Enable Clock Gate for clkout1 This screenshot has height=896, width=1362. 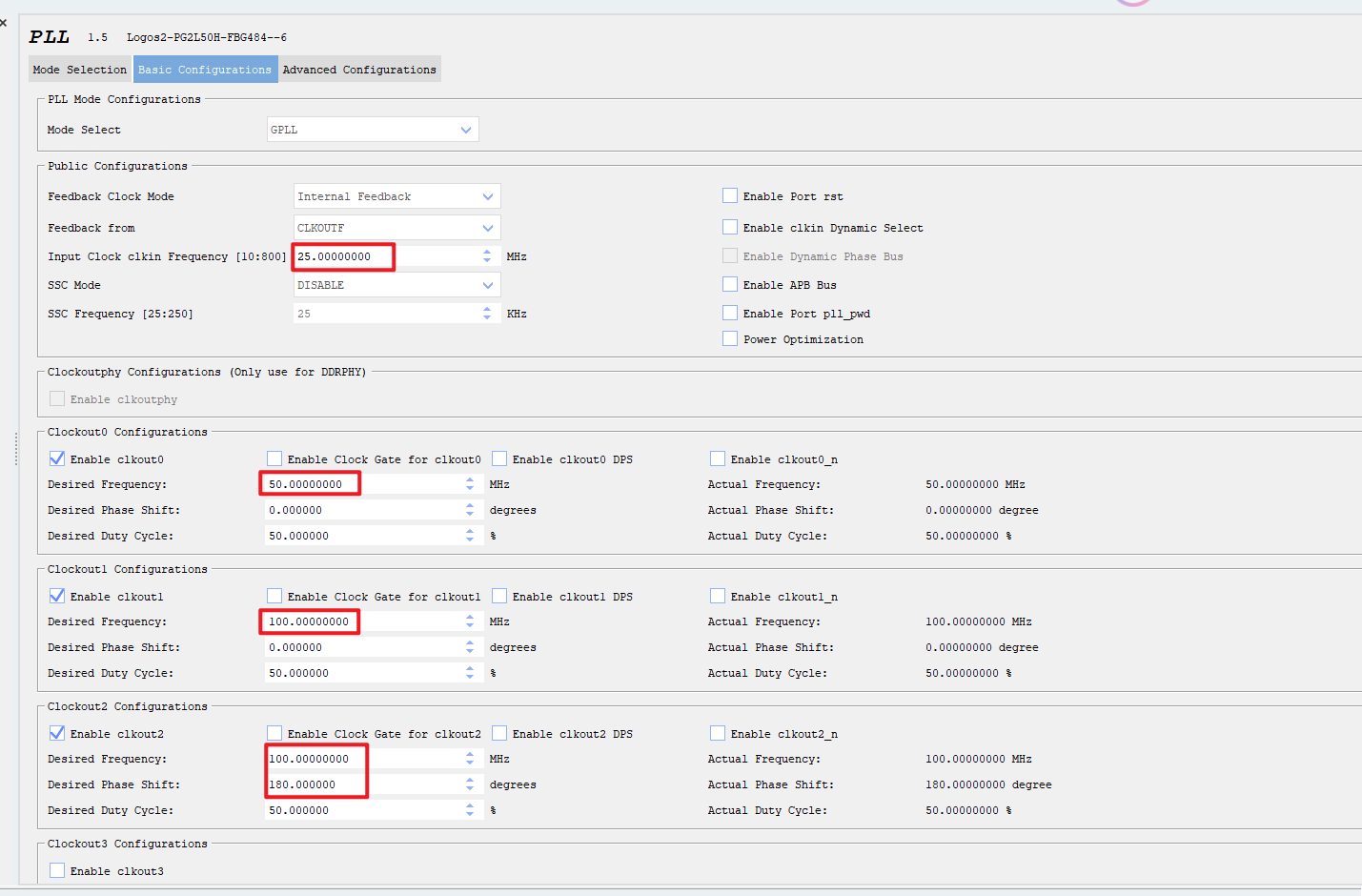click(x=274, y=595)
